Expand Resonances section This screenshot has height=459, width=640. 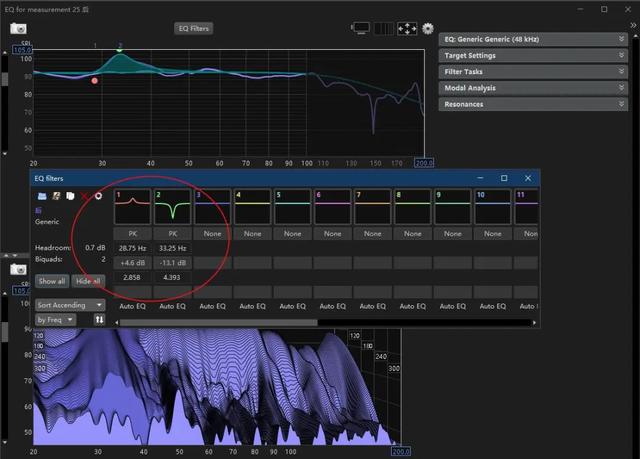(533, 104)
